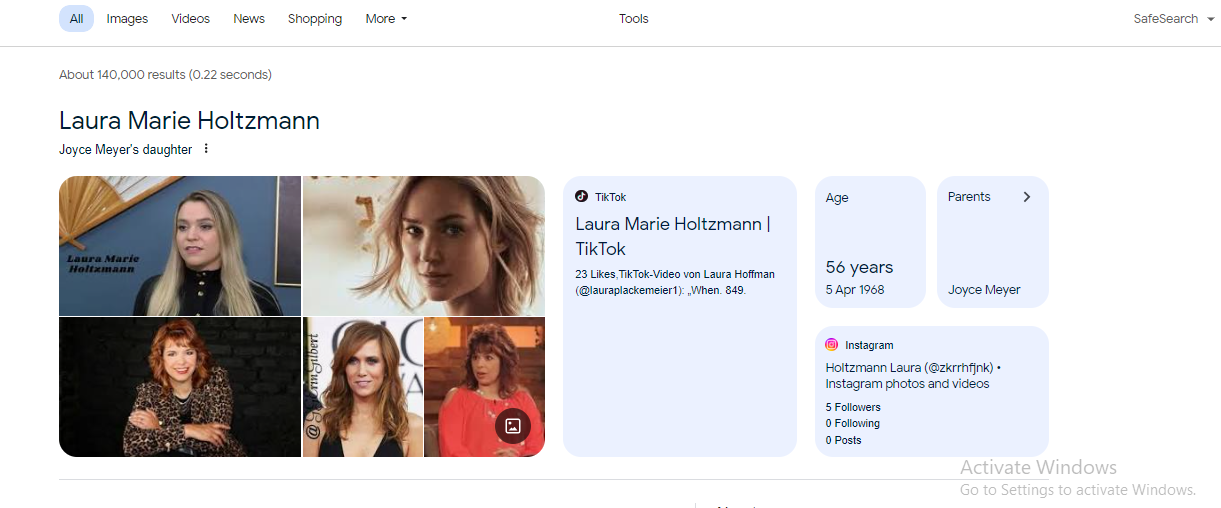Open the Laura Marie Holtzmann | TikTok link
1221x508 pixels.
coord(673,236)
